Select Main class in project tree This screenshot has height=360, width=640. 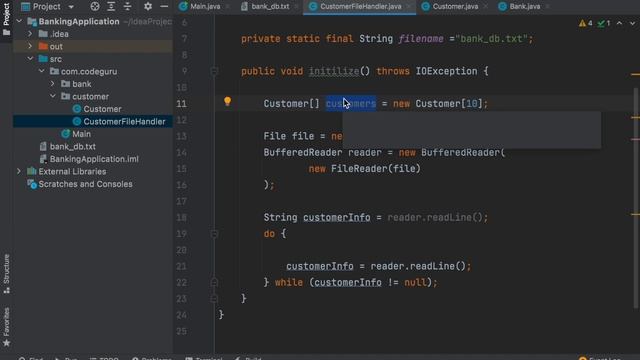pos(81,134)
